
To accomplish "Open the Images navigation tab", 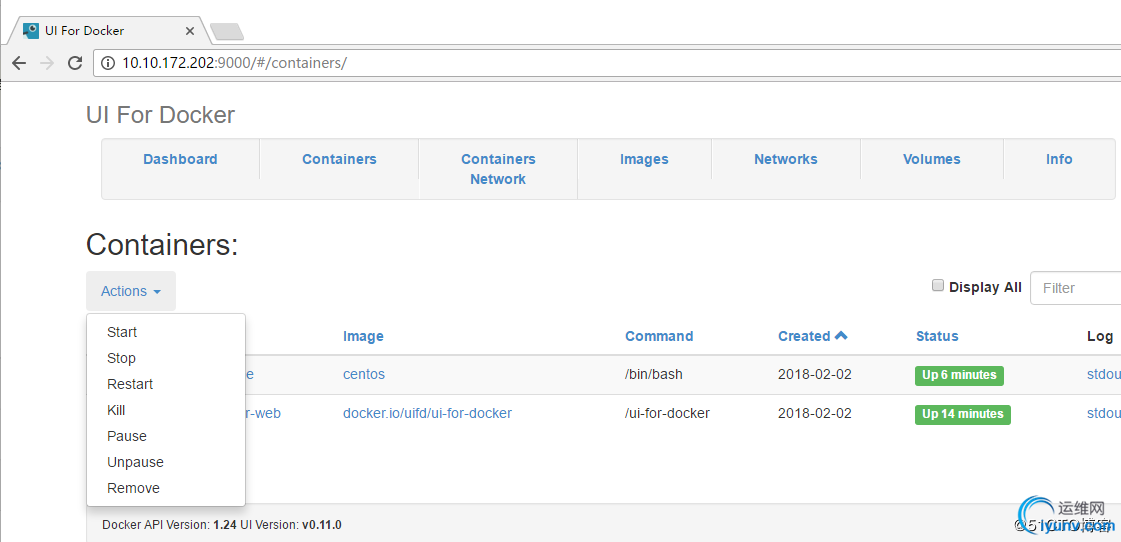I will 644,159.
